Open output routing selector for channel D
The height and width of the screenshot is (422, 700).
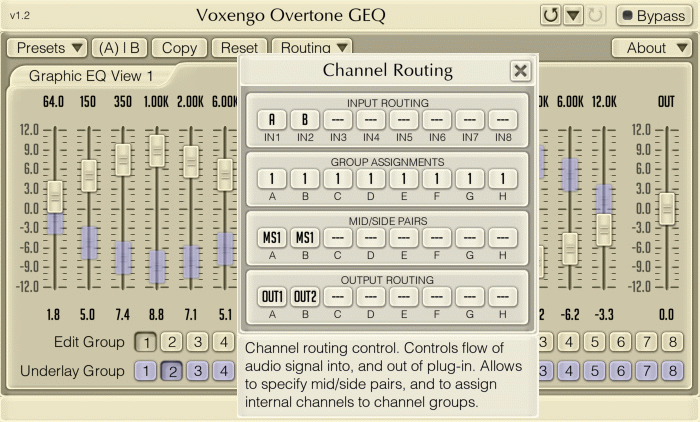[371, 297]
